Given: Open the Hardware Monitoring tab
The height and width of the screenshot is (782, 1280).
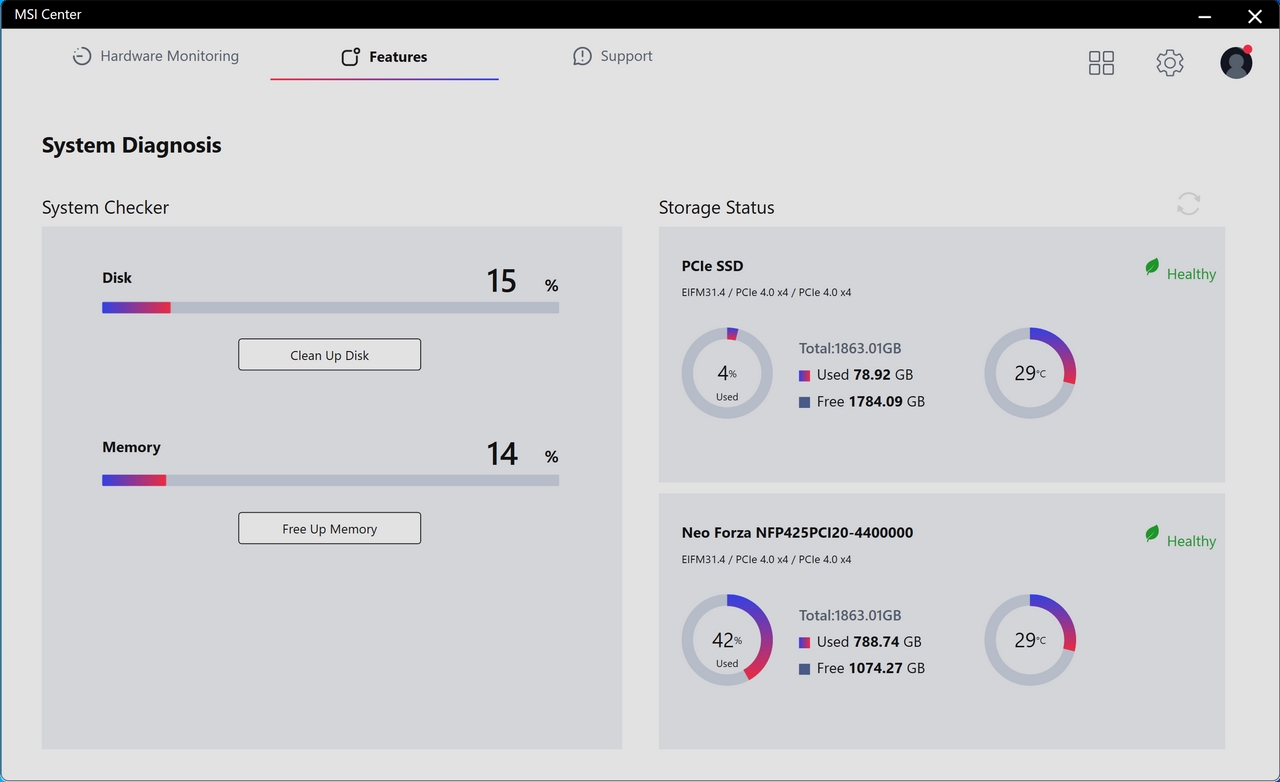Looking at the screenshot, I should [x=155, y=56].
